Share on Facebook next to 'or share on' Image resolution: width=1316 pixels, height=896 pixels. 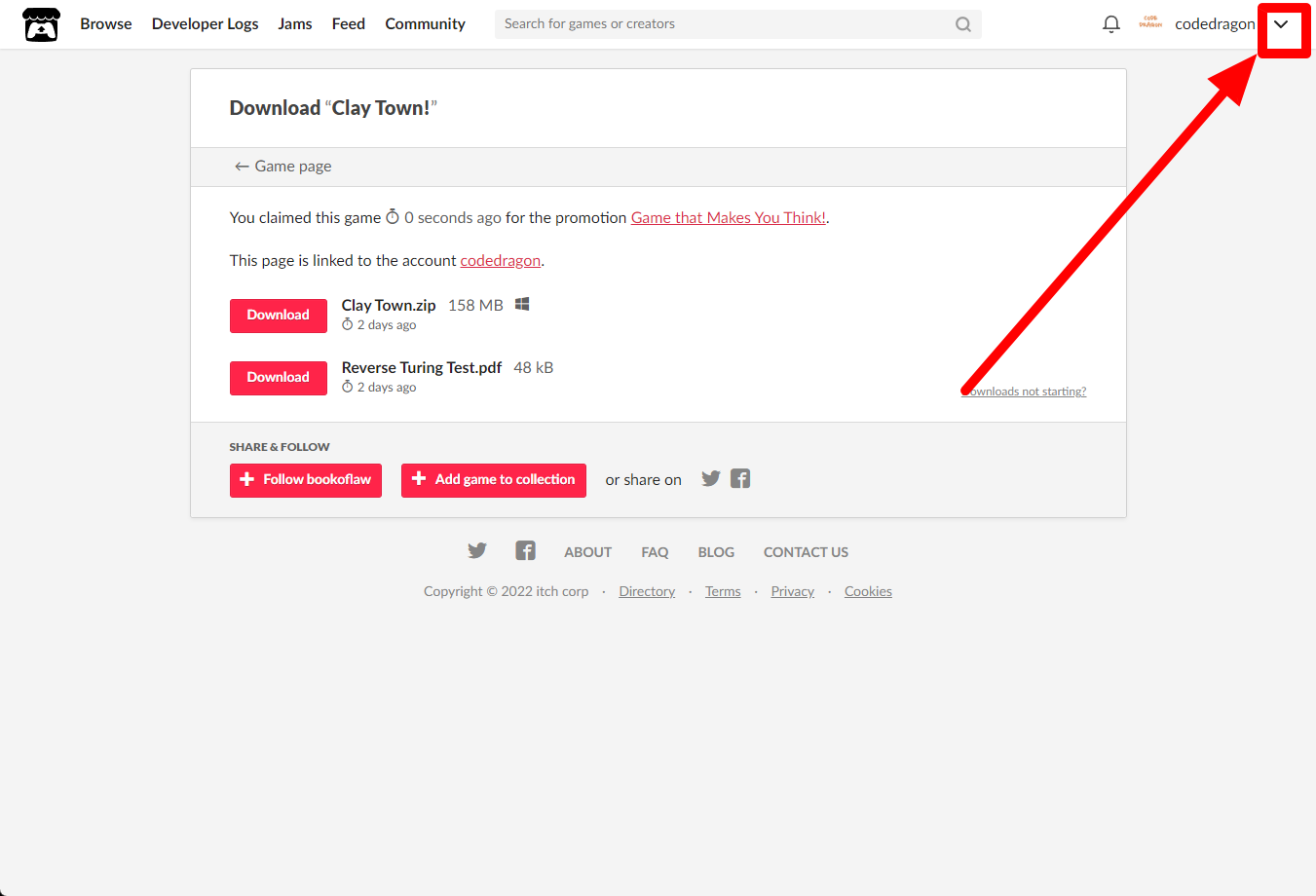[740, 478]
